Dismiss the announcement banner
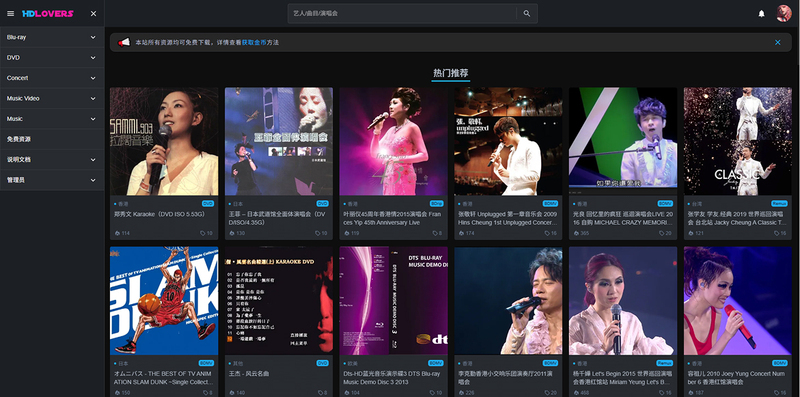The image size is (800, 397). coord(778,42)
